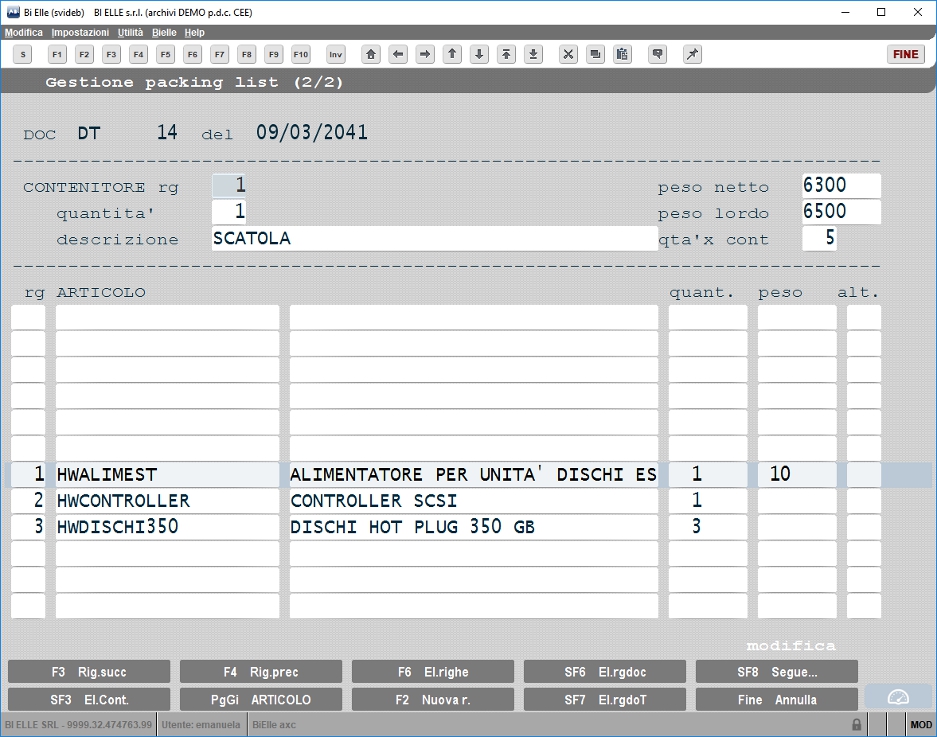Click the speedometer icon at bottom right
Viewport: 937px width, 737px height.
tap(898, 698)
